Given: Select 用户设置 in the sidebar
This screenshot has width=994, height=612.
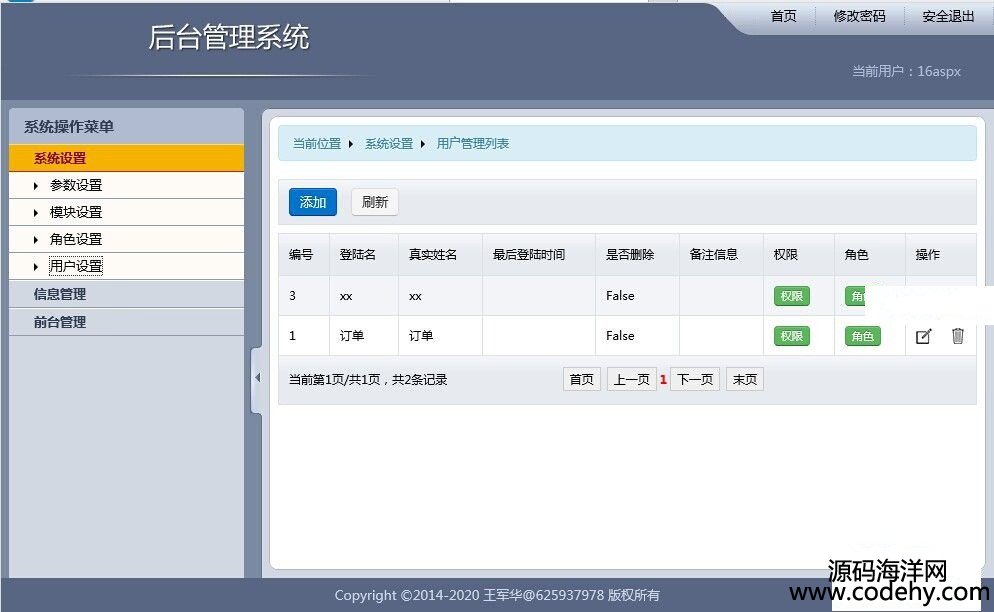Looking at the screenshot, I should (76, 266).
